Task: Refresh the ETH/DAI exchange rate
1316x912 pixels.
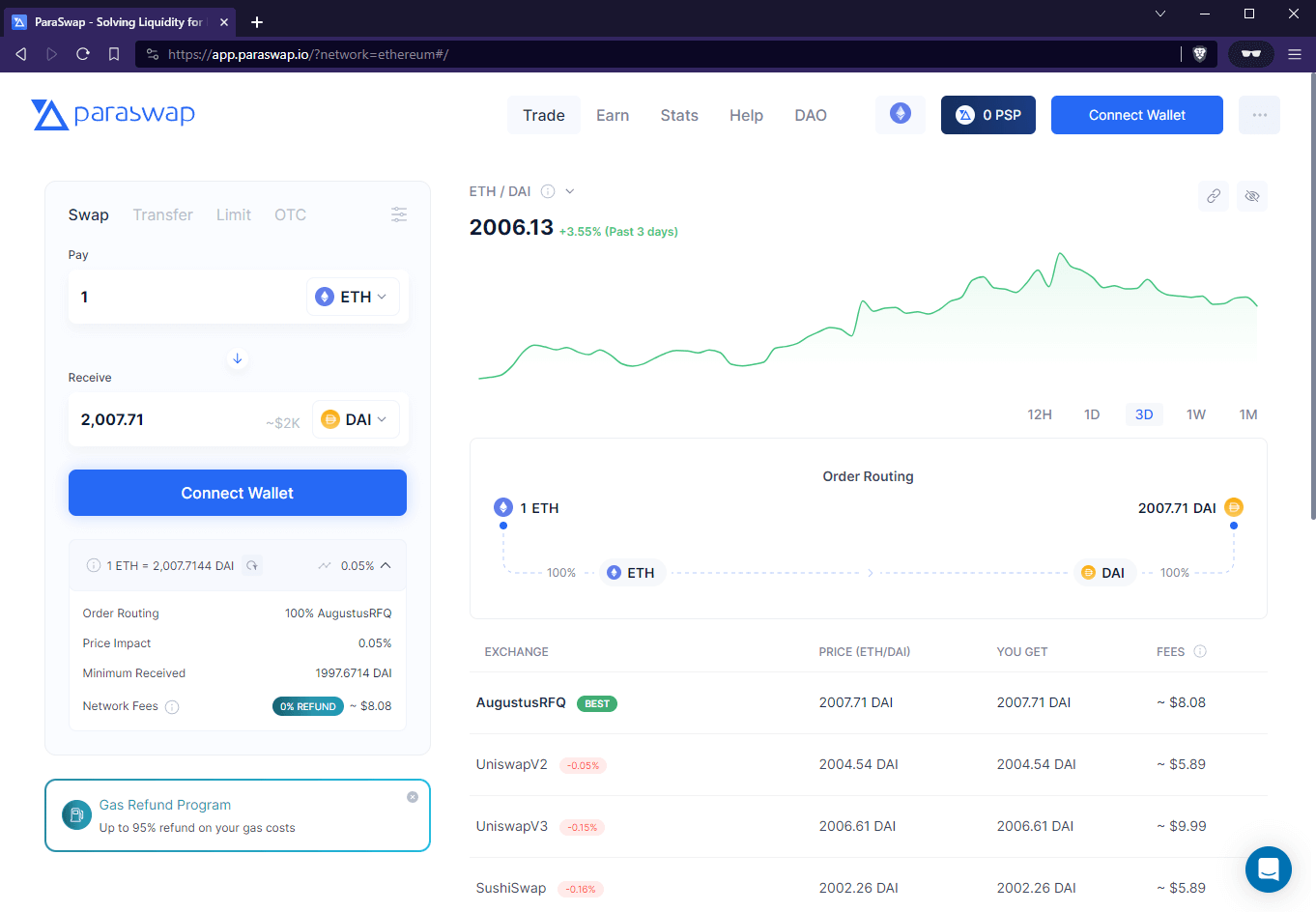Action: (x=252, y=565)
